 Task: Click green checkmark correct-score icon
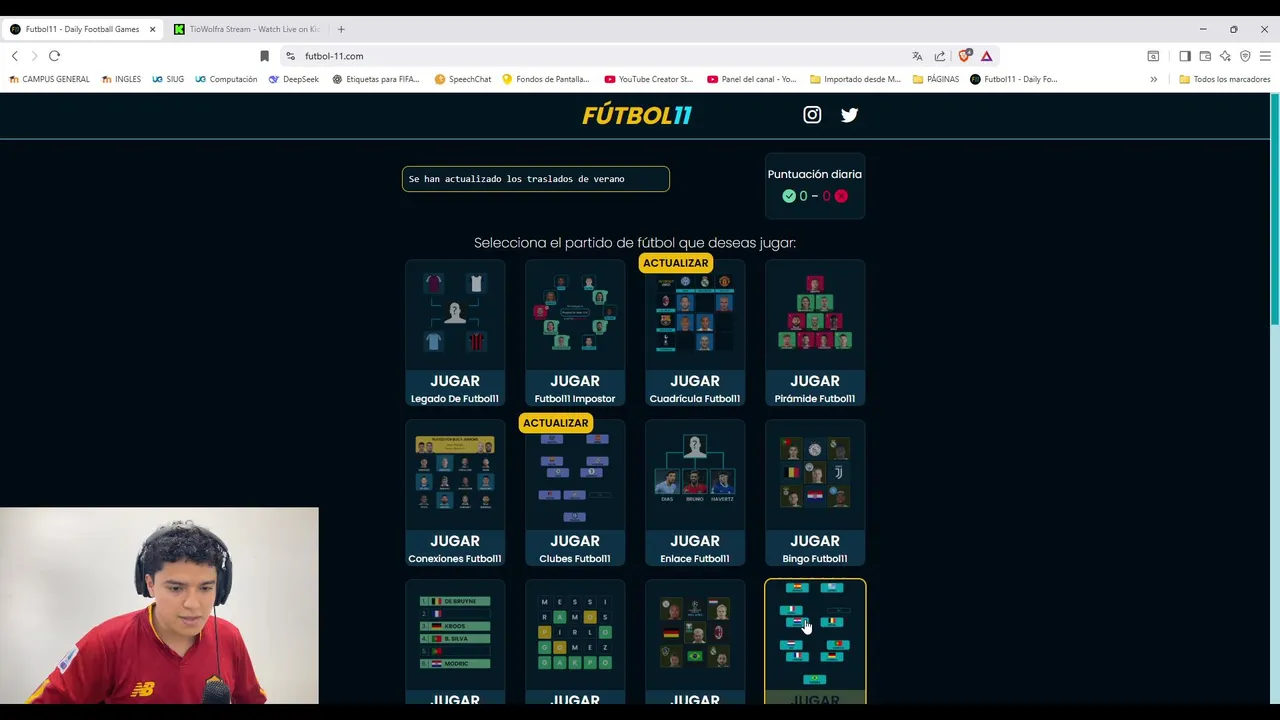point(789,196)
